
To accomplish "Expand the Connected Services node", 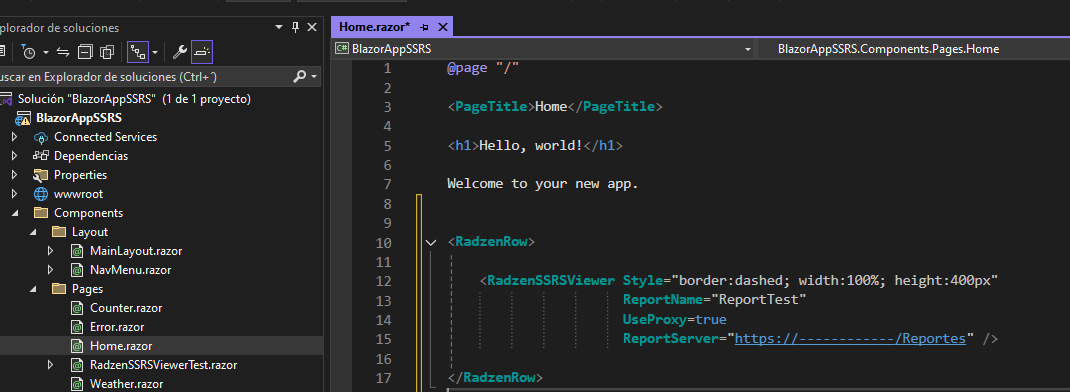I will (14, 137).
